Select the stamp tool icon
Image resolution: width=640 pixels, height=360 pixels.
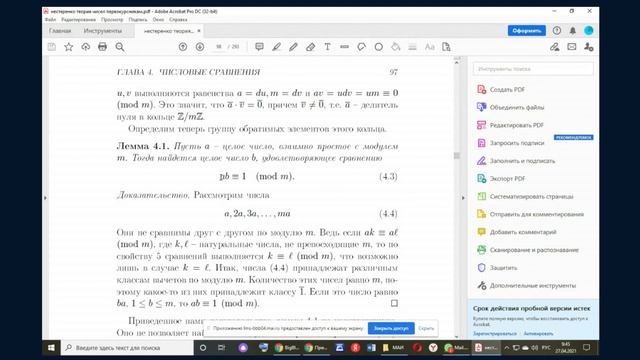362,47
